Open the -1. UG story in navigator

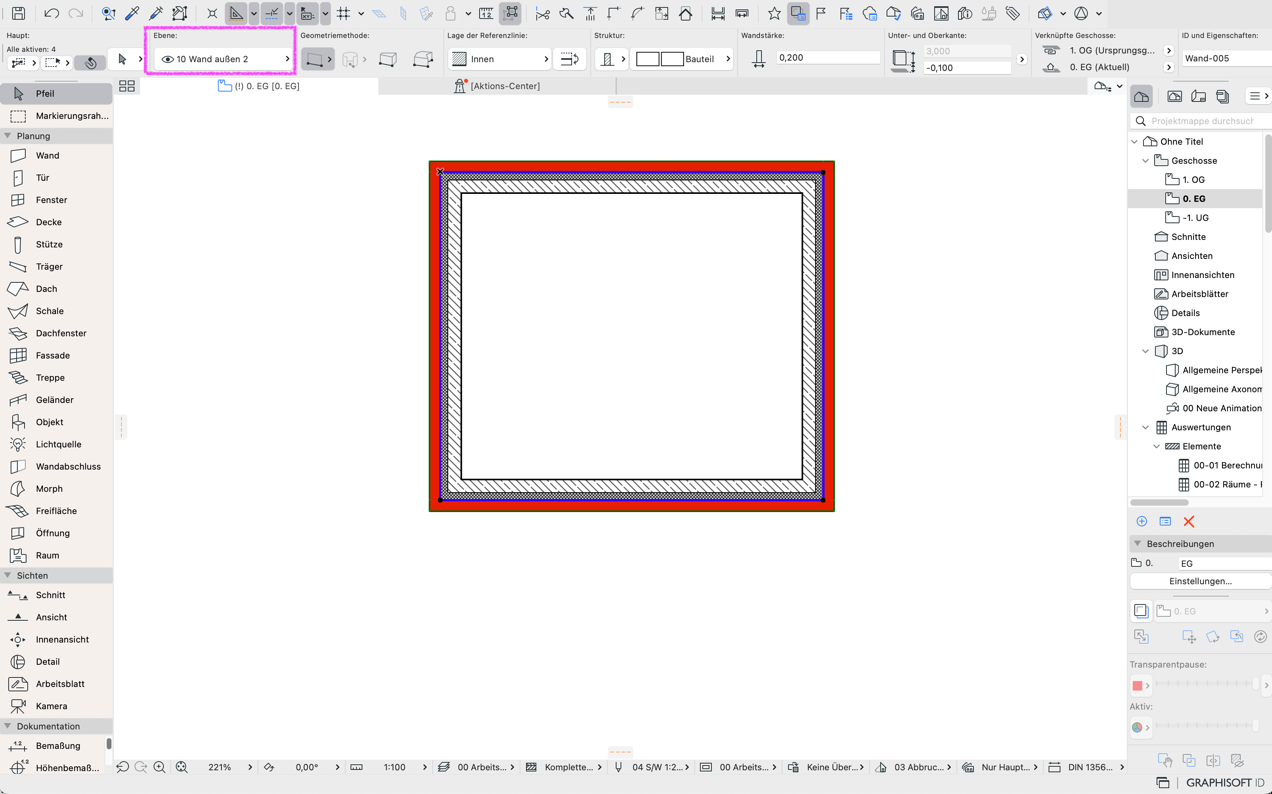click(x=1195, y=218)
